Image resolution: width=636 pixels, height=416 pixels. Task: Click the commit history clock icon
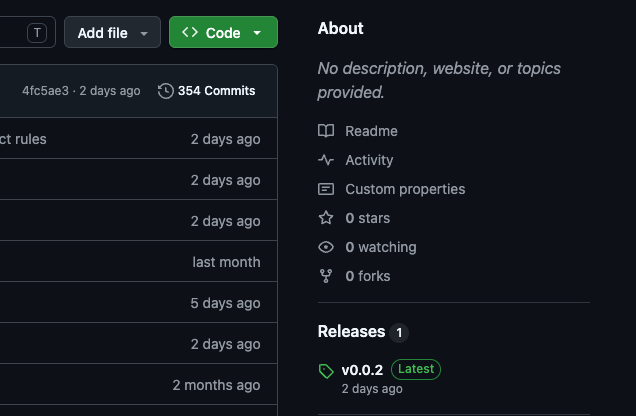tap(165, 91)
